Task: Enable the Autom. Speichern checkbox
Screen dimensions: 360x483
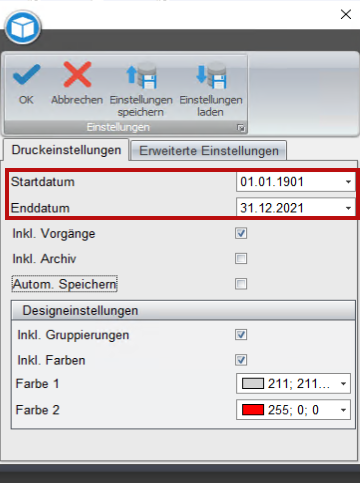Action: [x=241, y=284]
